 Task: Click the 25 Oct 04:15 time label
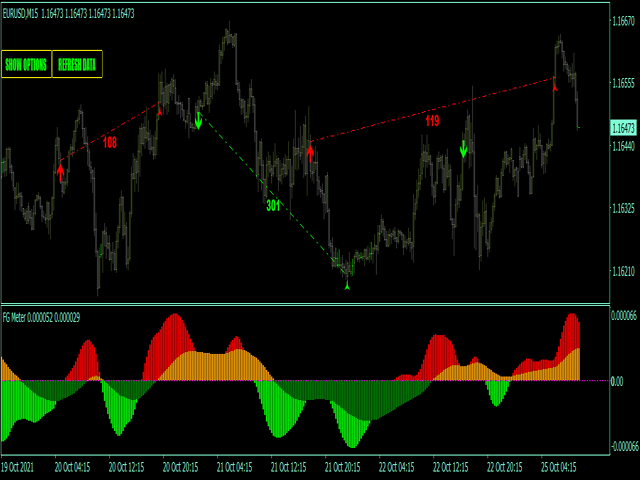[x=559, y=467]
